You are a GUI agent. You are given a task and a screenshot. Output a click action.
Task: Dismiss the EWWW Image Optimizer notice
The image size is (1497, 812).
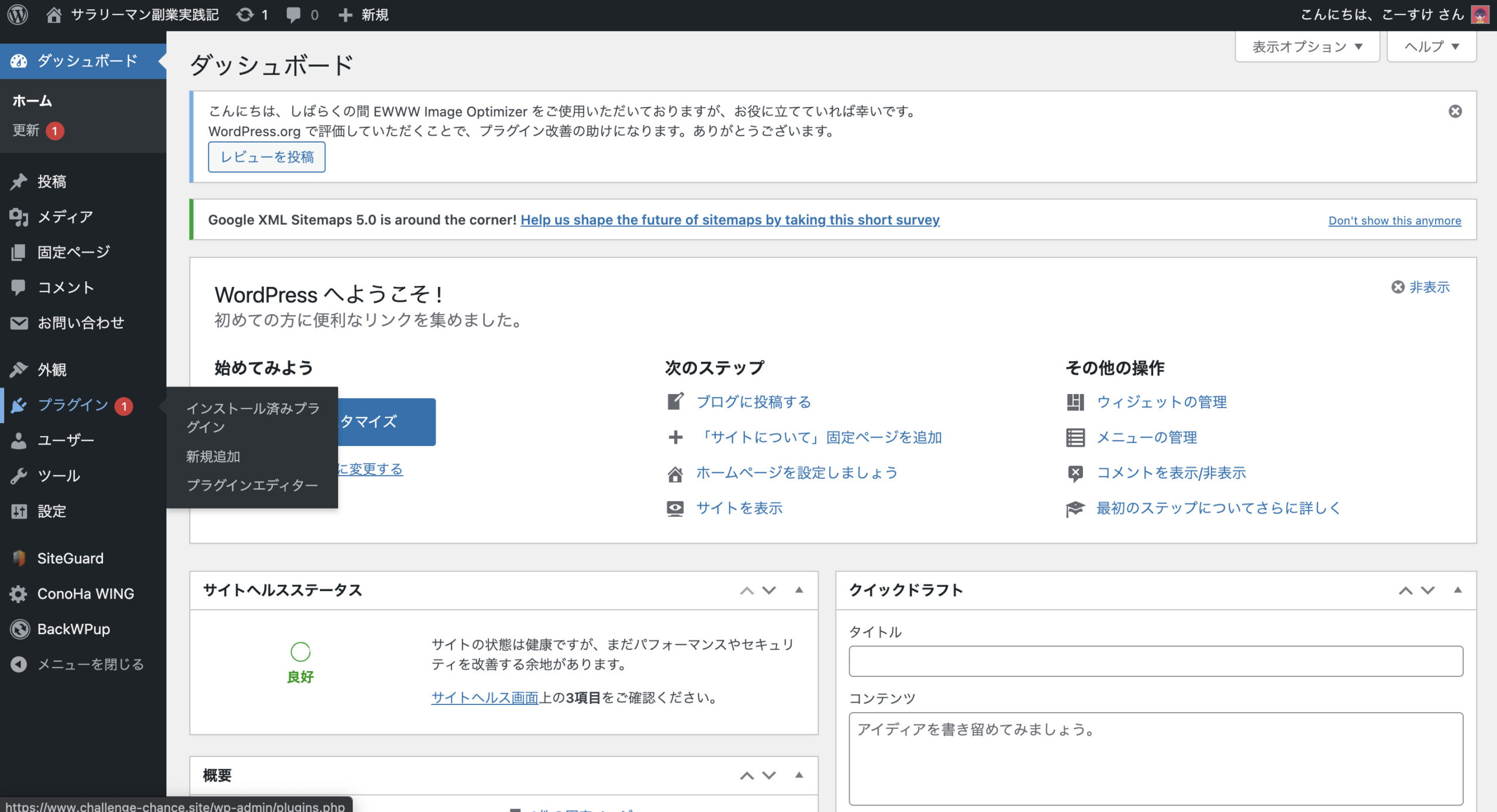tap(1455, 111)
